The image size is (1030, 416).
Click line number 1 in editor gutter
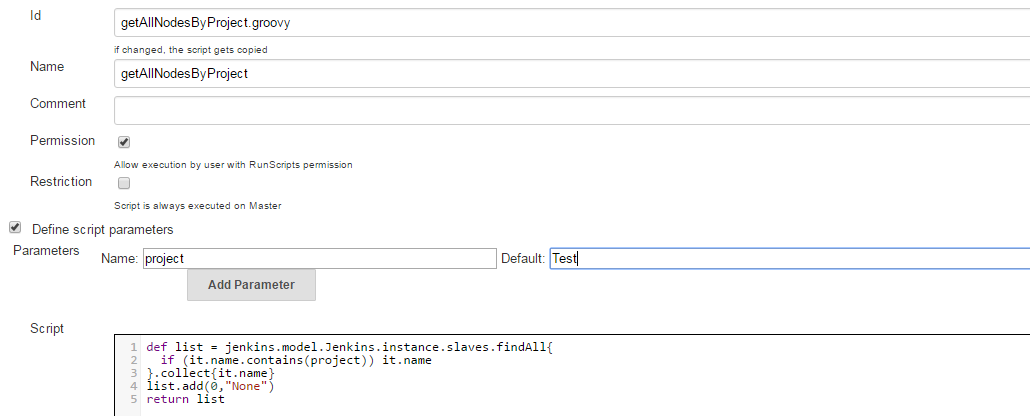tap(133, 347)
